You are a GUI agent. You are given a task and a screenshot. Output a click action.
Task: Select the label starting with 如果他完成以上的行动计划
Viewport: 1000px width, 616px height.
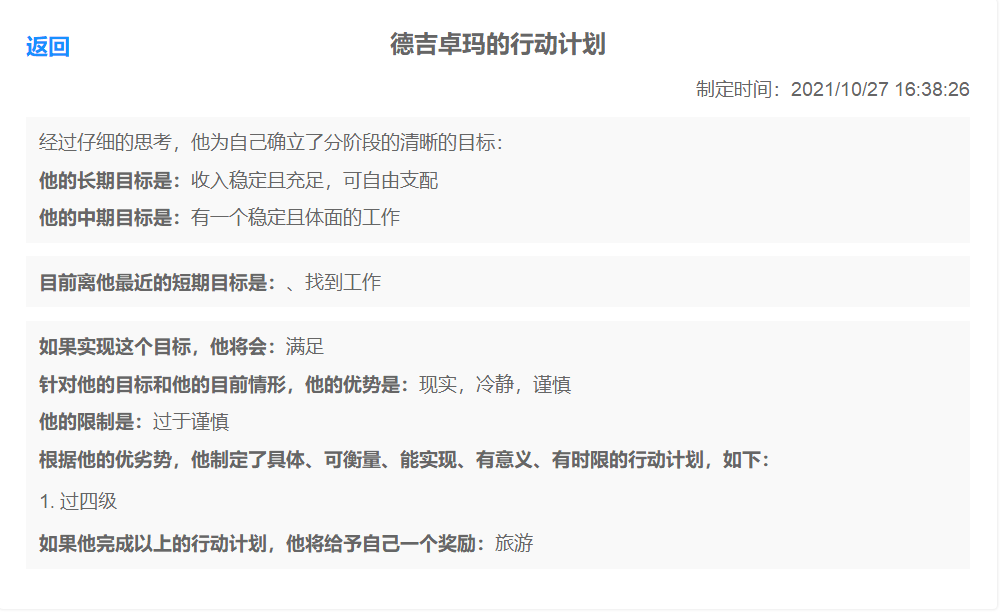[262, 544]
